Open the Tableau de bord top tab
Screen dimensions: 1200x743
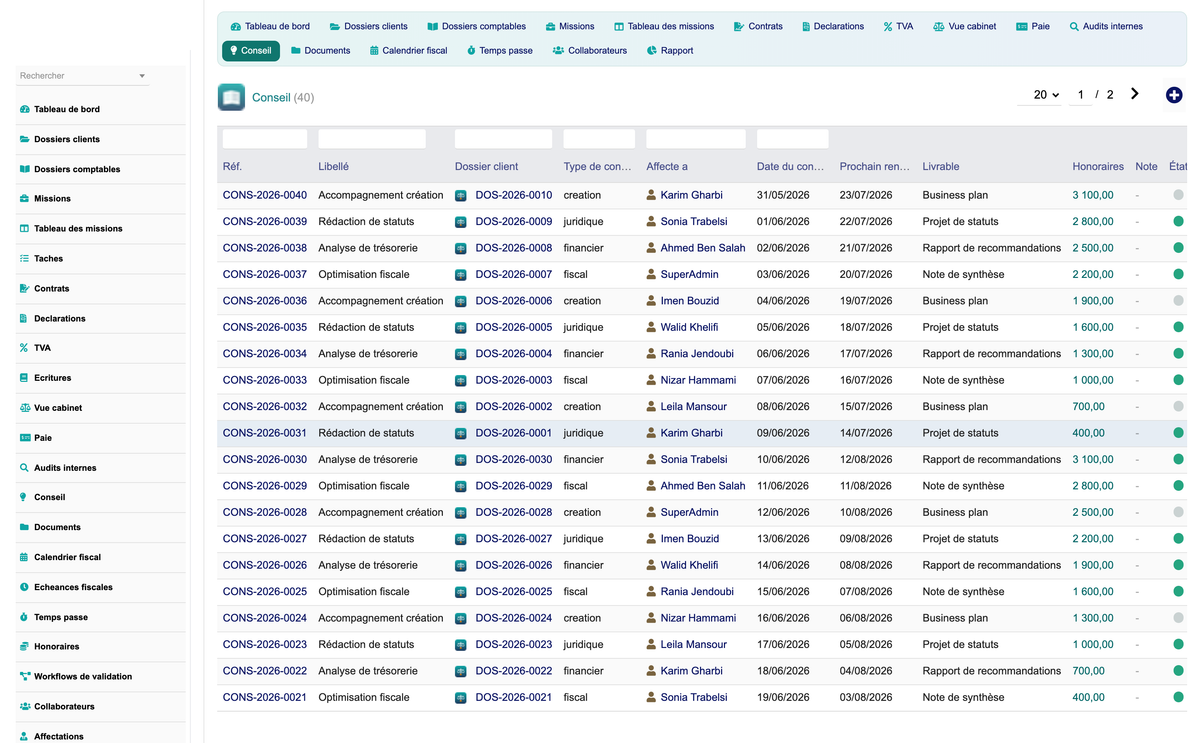click(270, 26)
